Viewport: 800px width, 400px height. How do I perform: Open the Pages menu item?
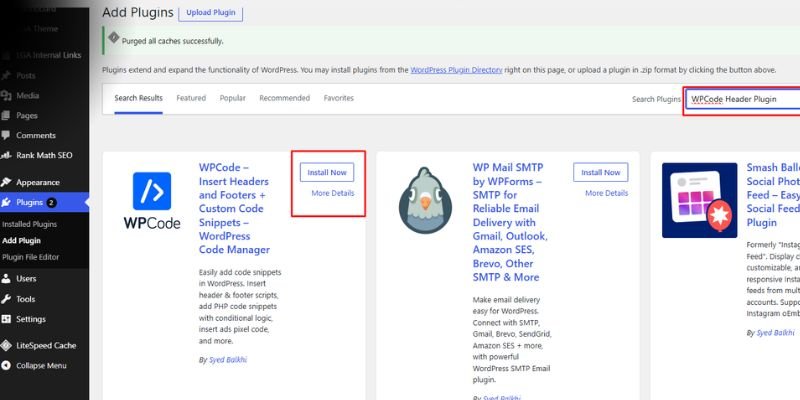pyautogui.click(x=27, y=115)
